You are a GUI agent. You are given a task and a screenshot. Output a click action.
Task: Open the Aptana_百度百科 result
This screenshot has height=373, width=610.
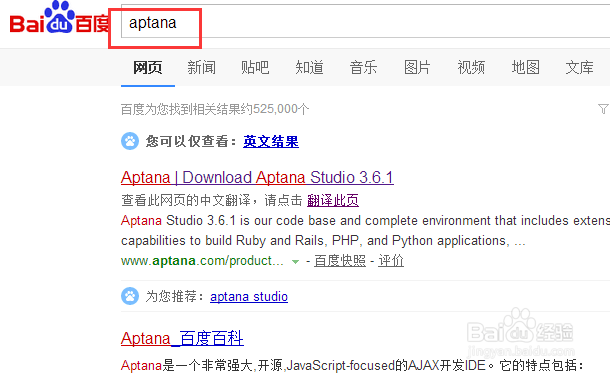click(x=182, y=338)
